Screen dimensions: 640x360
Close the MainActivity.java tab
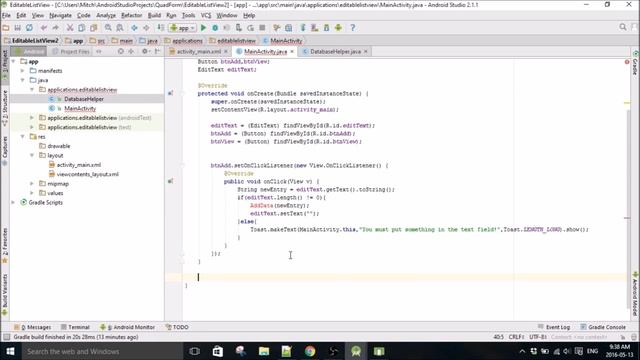click(292, 51)
